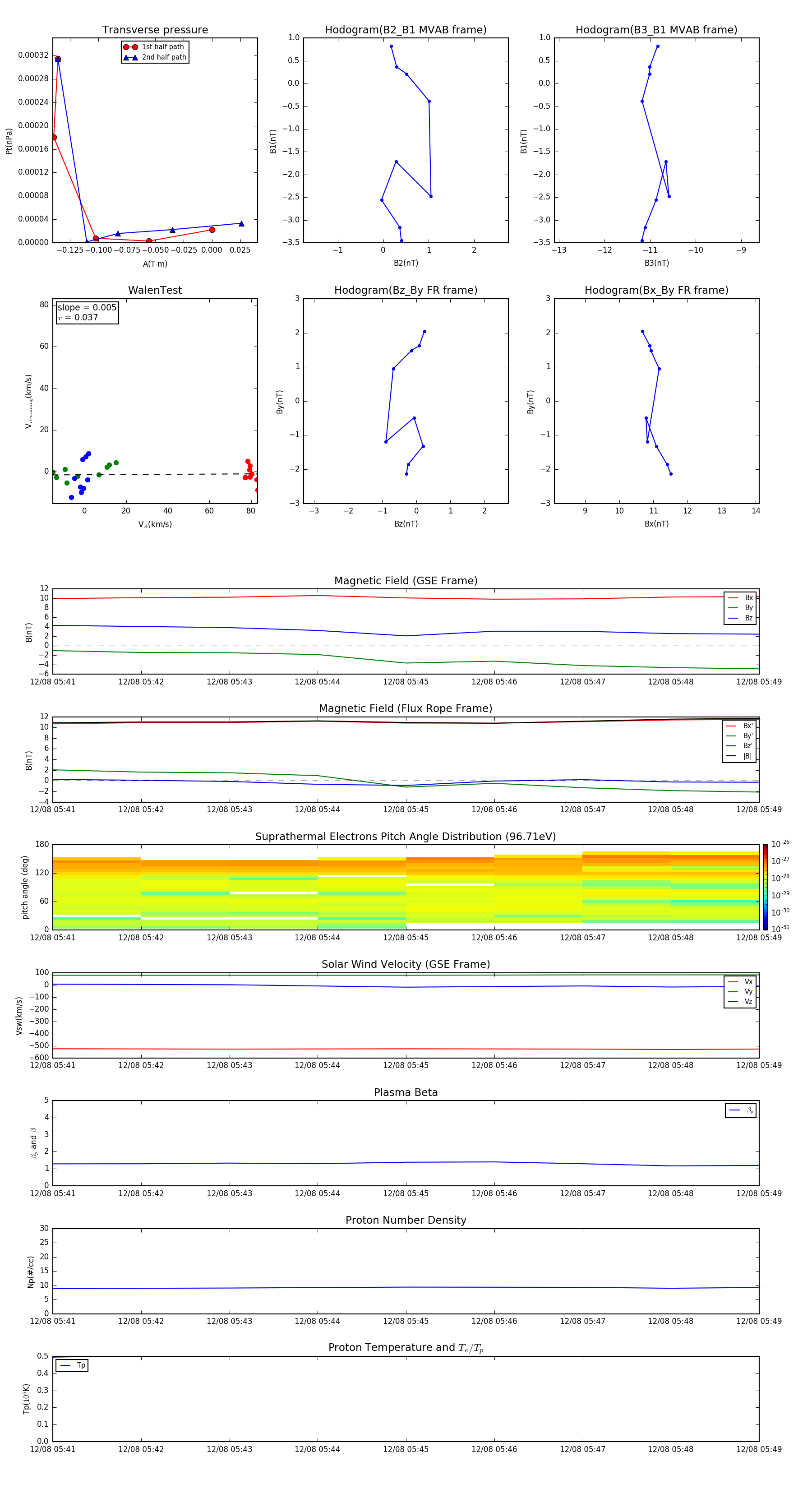Click "12/08 05:49" tick under Proton Temperature plot
The width and height of the screenshot is (812, 1489).
coord(759,1449)
